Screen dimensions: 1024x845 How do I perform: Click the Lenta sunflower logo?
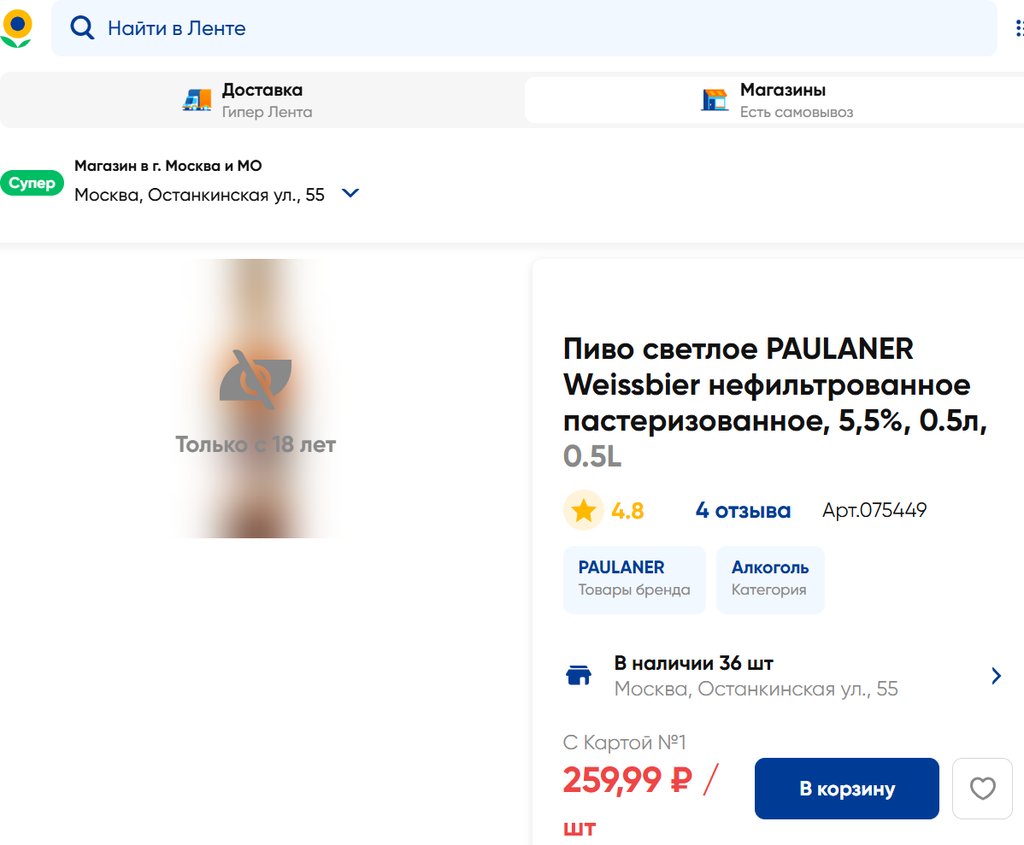[17, 28]
